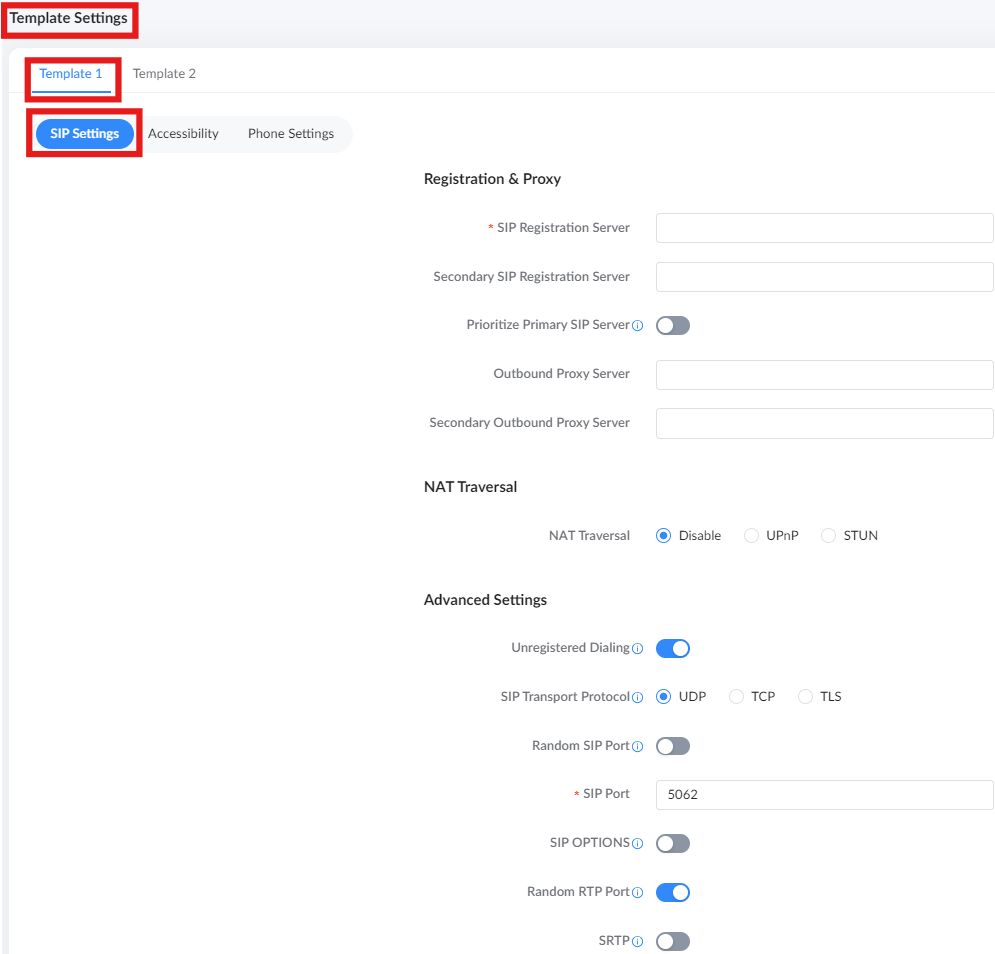
Task: Click the SRTP info icon
Action: point(638,941)
